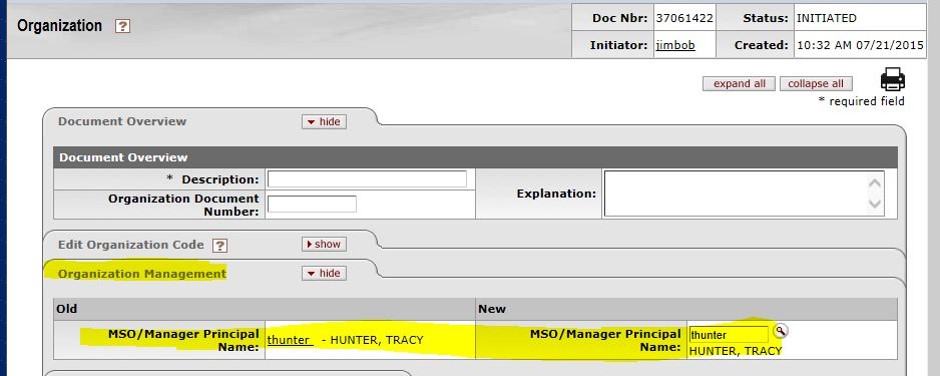This screenshot has height=376, width=940.
Task: Click the MSO/Manager lookup magnifier icon
Action: coord(781,330)
